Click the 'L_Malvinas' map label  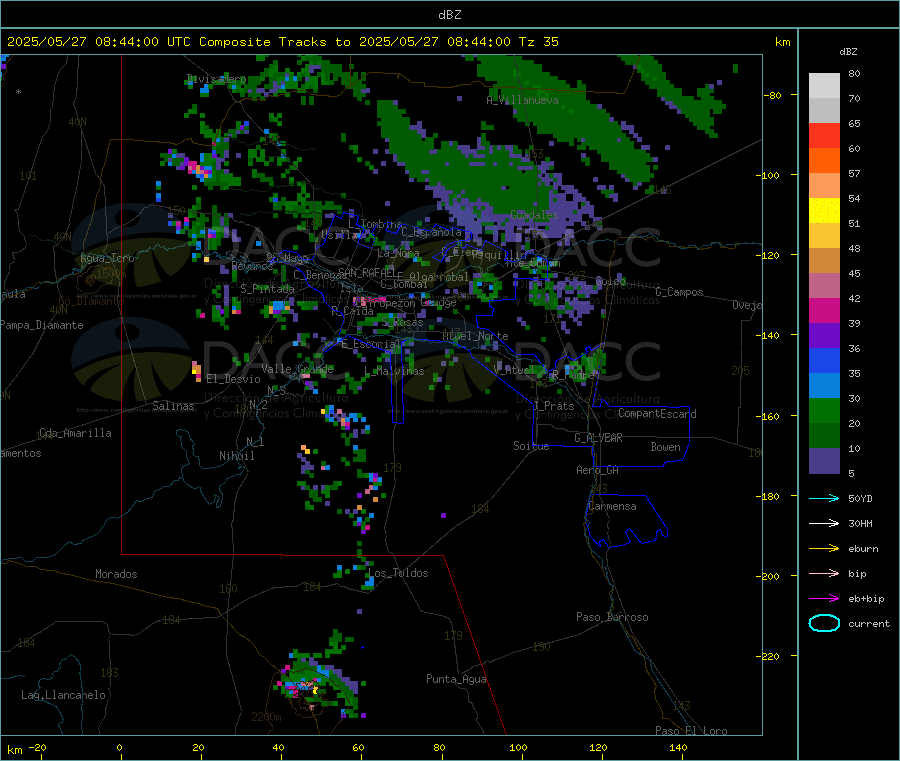click(x=394, y=371)
